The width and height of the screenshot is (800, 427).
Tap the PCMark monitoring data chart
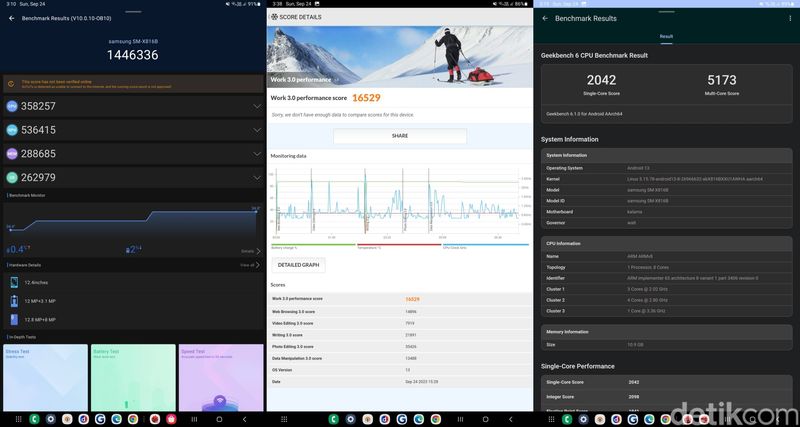click(398, 203)
